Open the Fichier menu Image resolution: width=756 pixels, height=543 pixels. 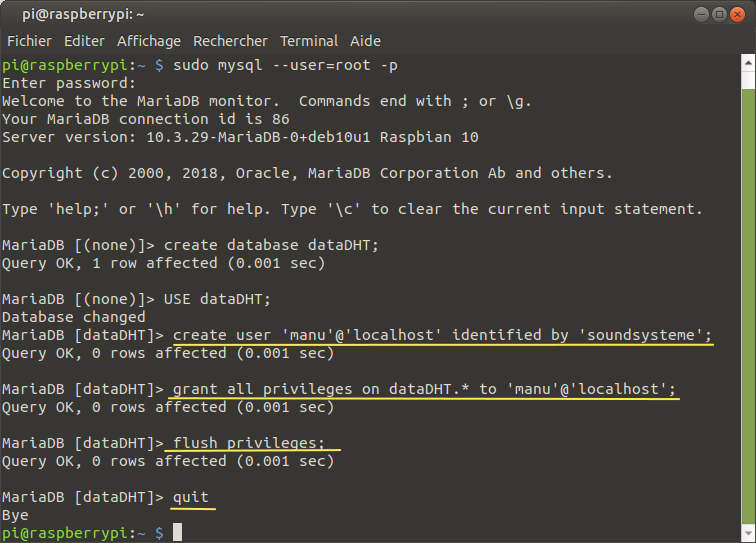29,41
